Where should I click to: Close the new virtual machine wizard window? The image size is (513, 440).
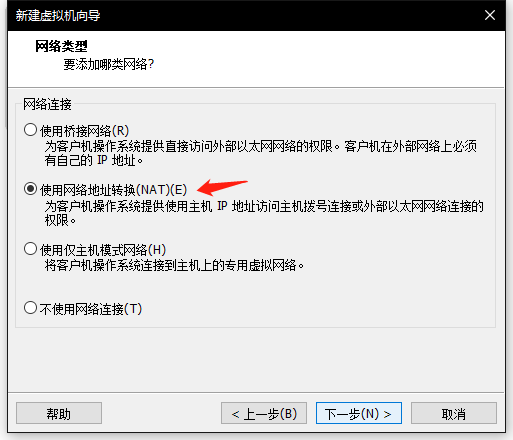coord(490,15)
